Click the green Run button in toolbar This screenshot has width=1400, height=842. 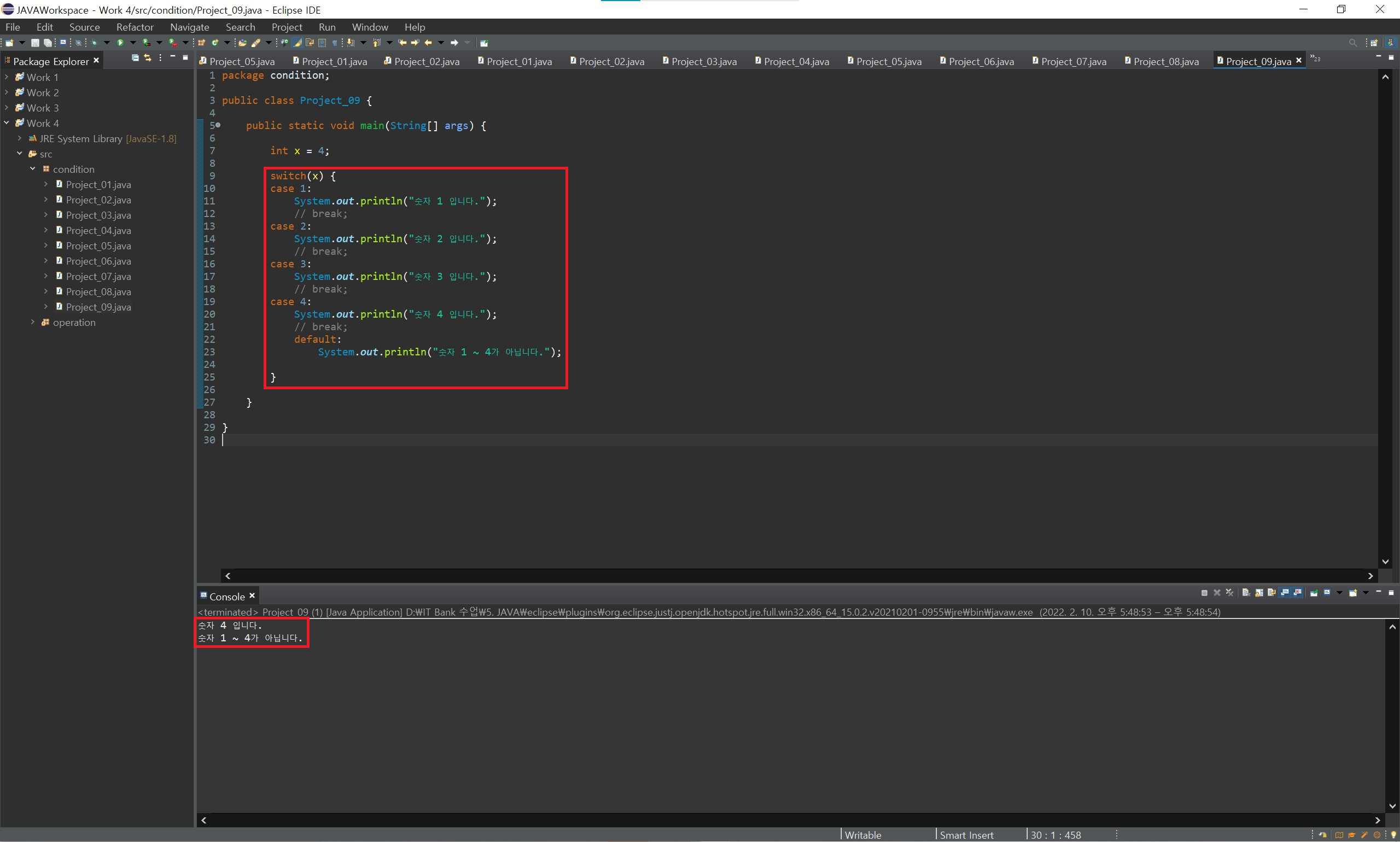[x=120, y=43]
